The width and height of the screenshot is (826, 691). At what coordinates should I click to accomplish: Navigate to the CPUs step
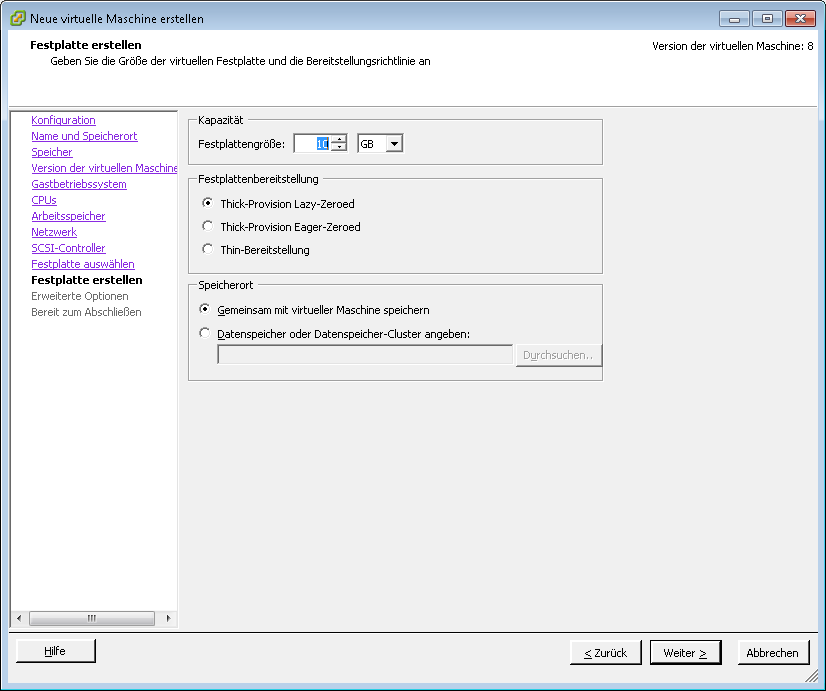(44, 200)
